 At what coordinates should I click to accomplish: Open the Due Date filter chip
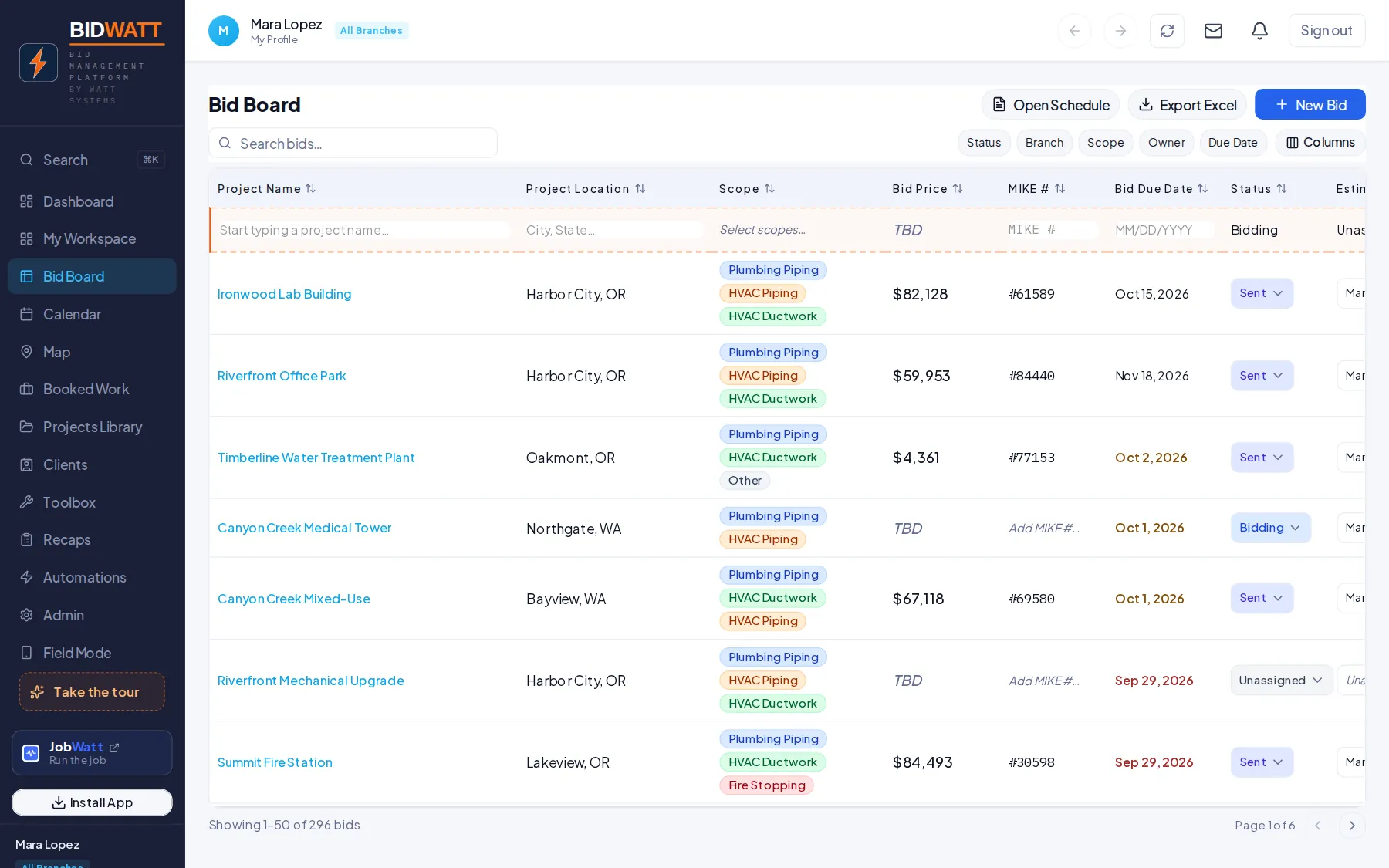pos(1232,143)
